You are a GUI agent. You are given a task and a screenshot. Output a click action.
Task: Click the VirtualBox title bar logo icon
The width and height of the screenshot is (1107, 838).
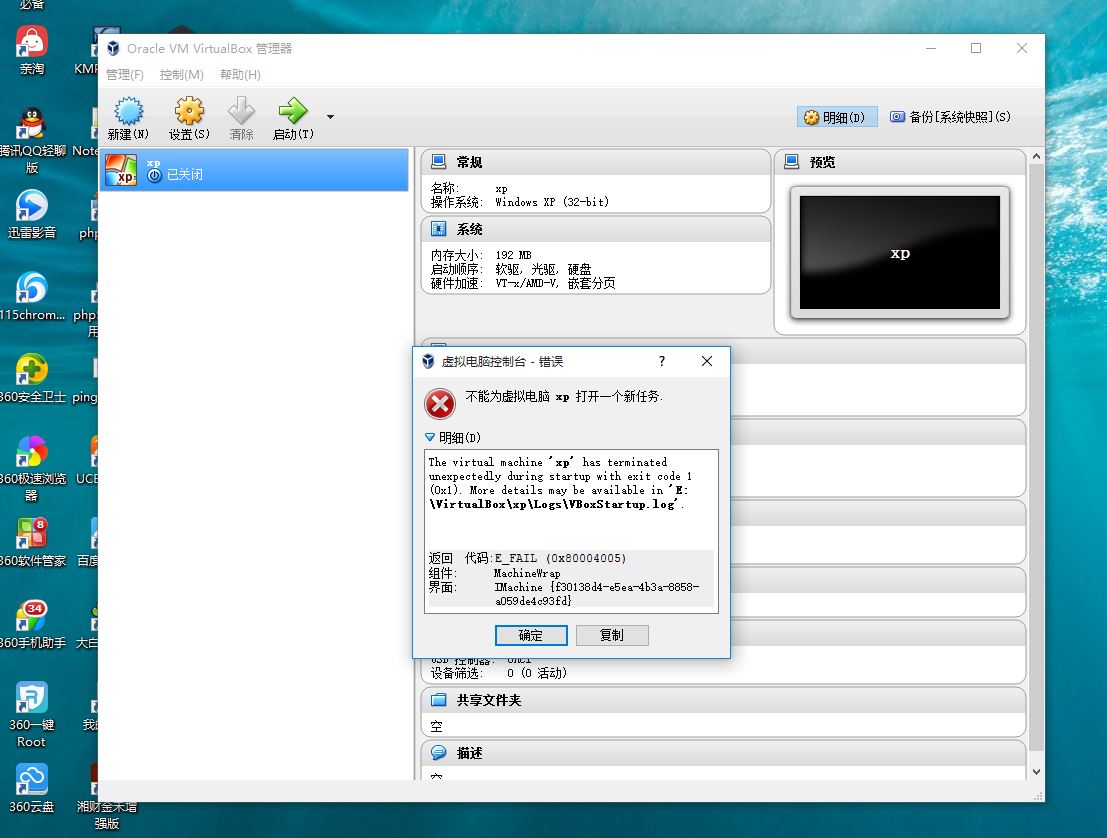(113, 48)
